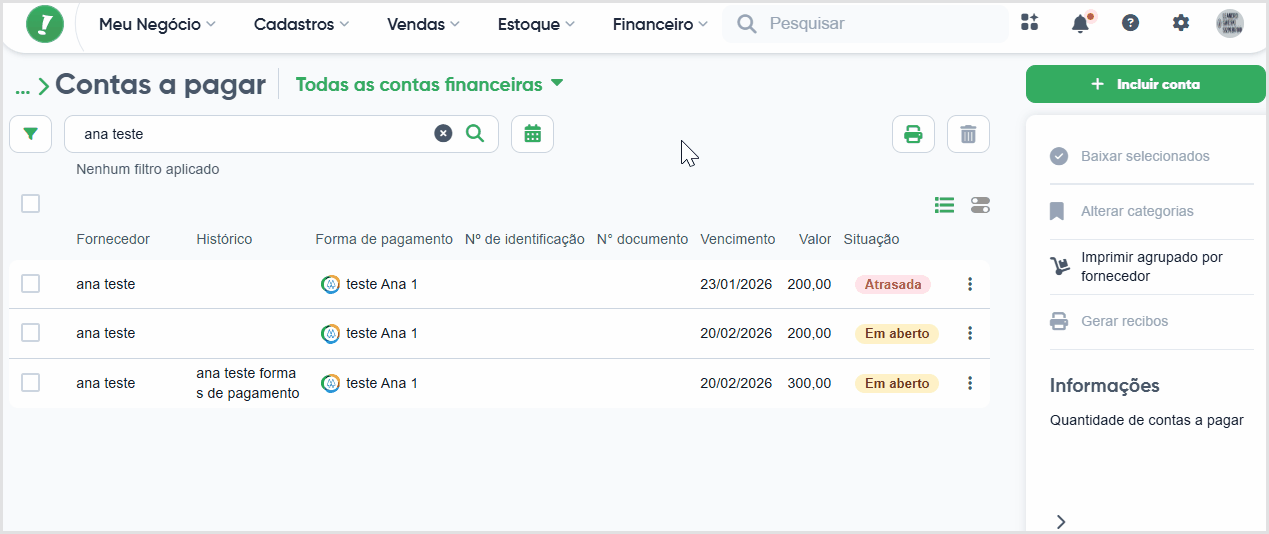Screen dimensions: 1269x534
Task: Open the apps grid icon
Action: (1029, 23)
